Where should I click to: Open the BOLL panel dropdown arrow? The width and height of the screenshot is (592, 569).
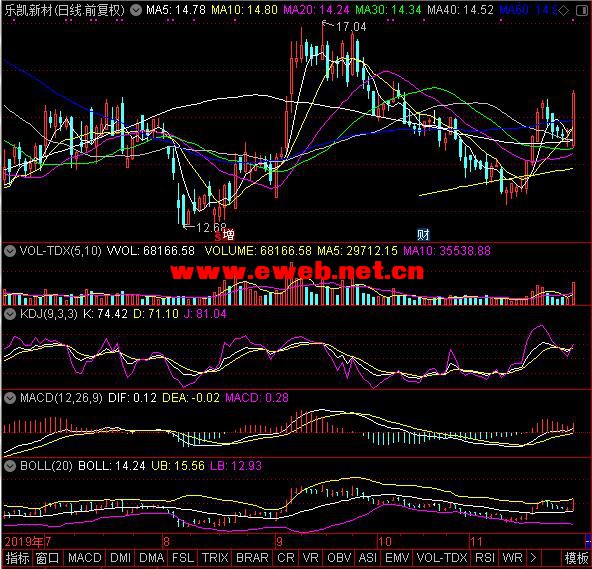[10, 466]
